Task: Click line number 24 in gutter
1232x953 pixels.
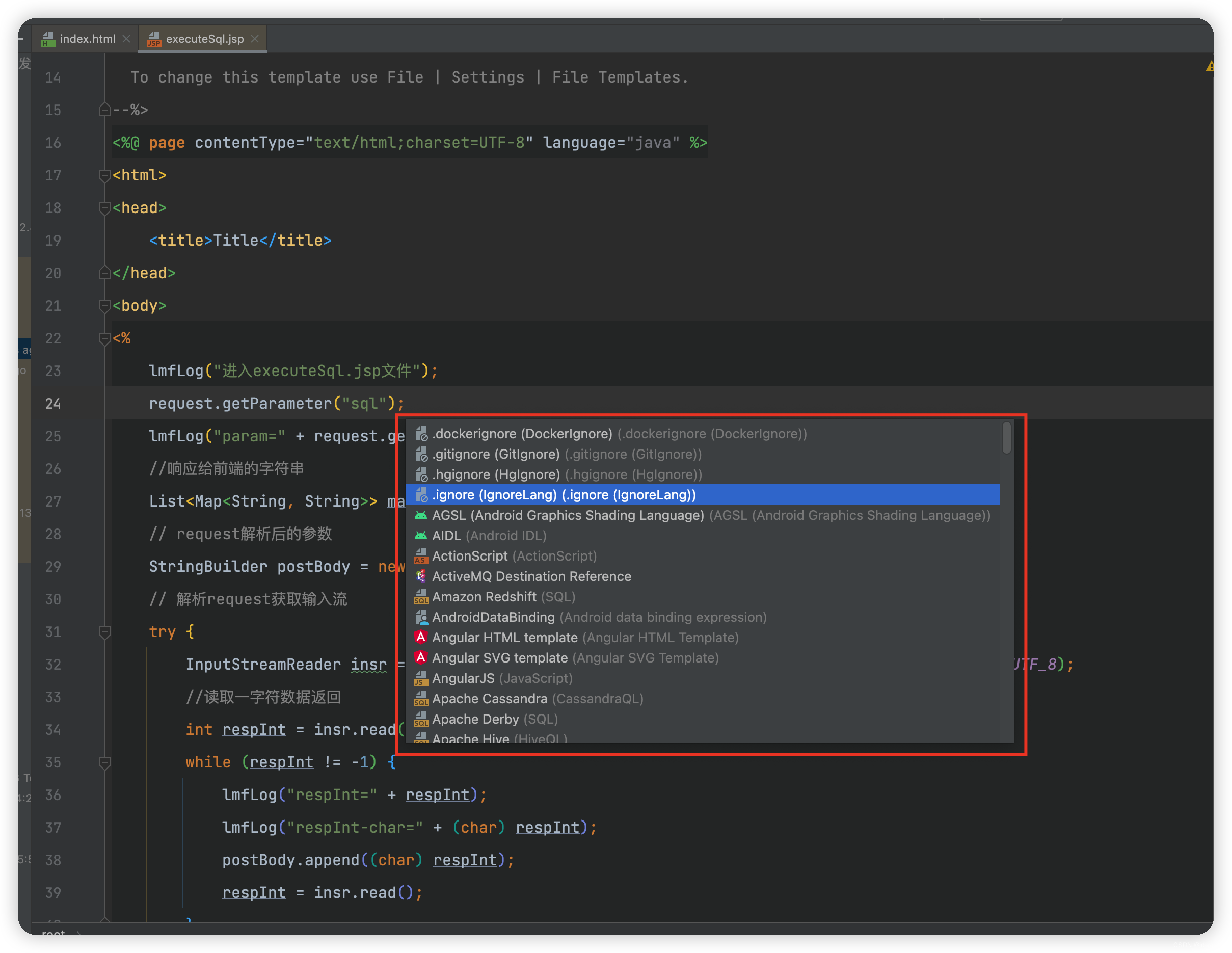Action: [53, 404]
